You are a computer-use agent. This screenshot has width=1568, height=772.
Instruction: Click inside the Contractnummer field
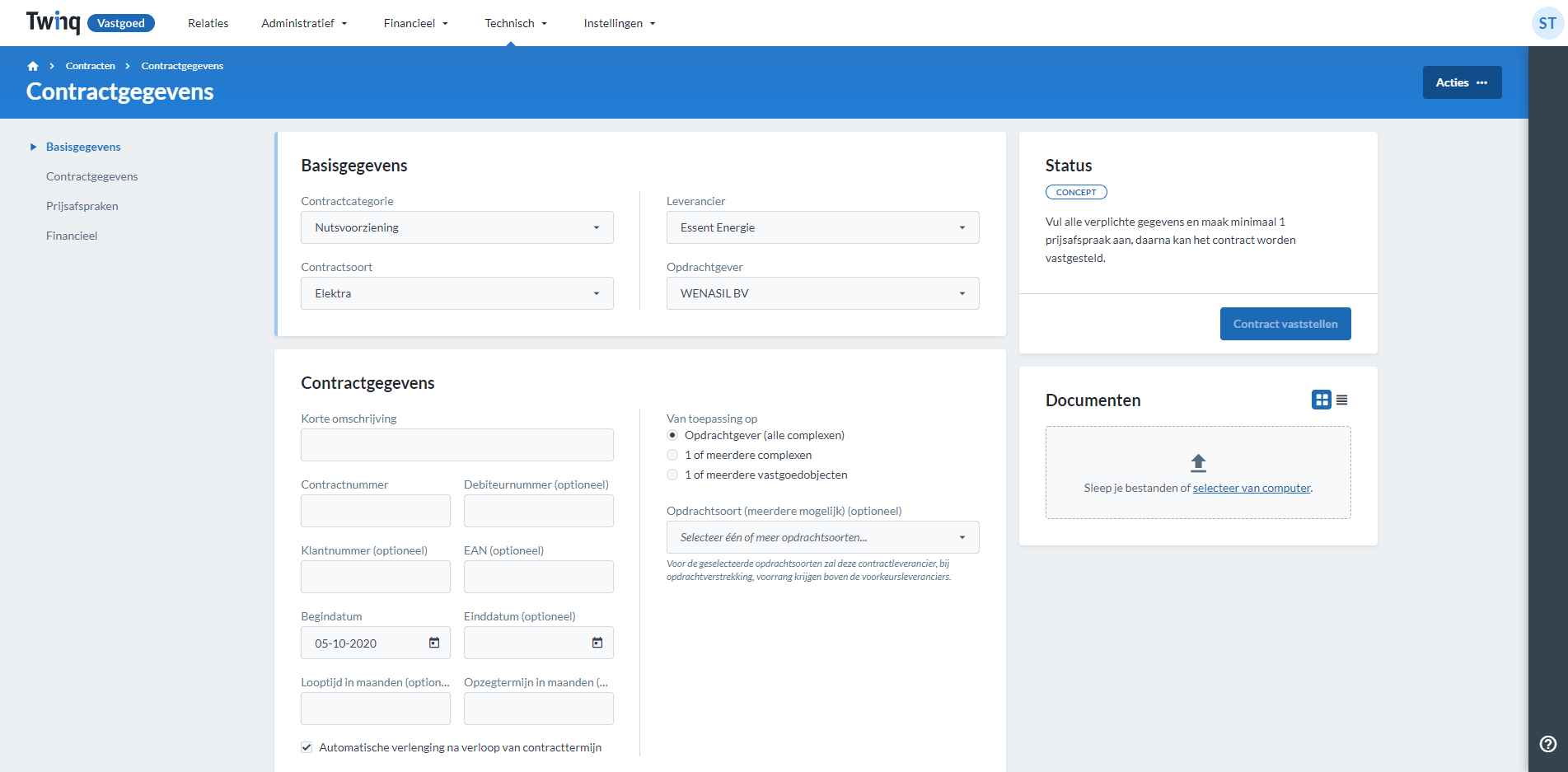pos(375,511)
